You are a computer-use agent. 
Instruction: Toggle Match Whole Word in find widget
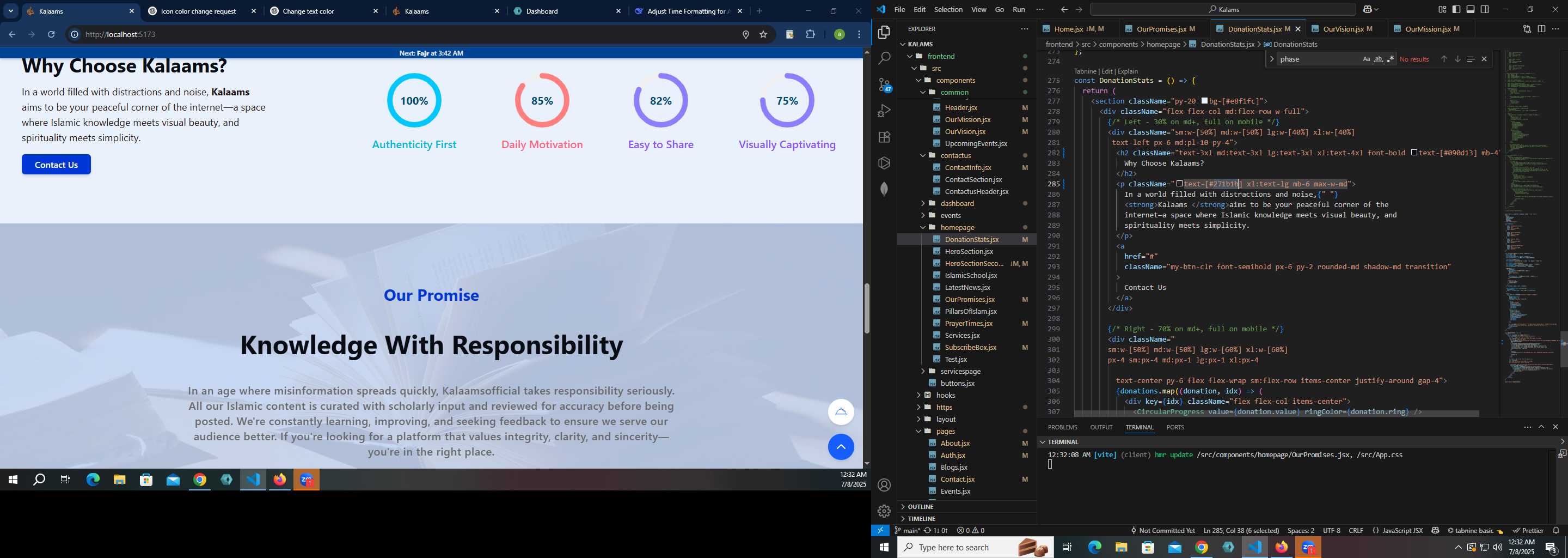(1378, 59)
